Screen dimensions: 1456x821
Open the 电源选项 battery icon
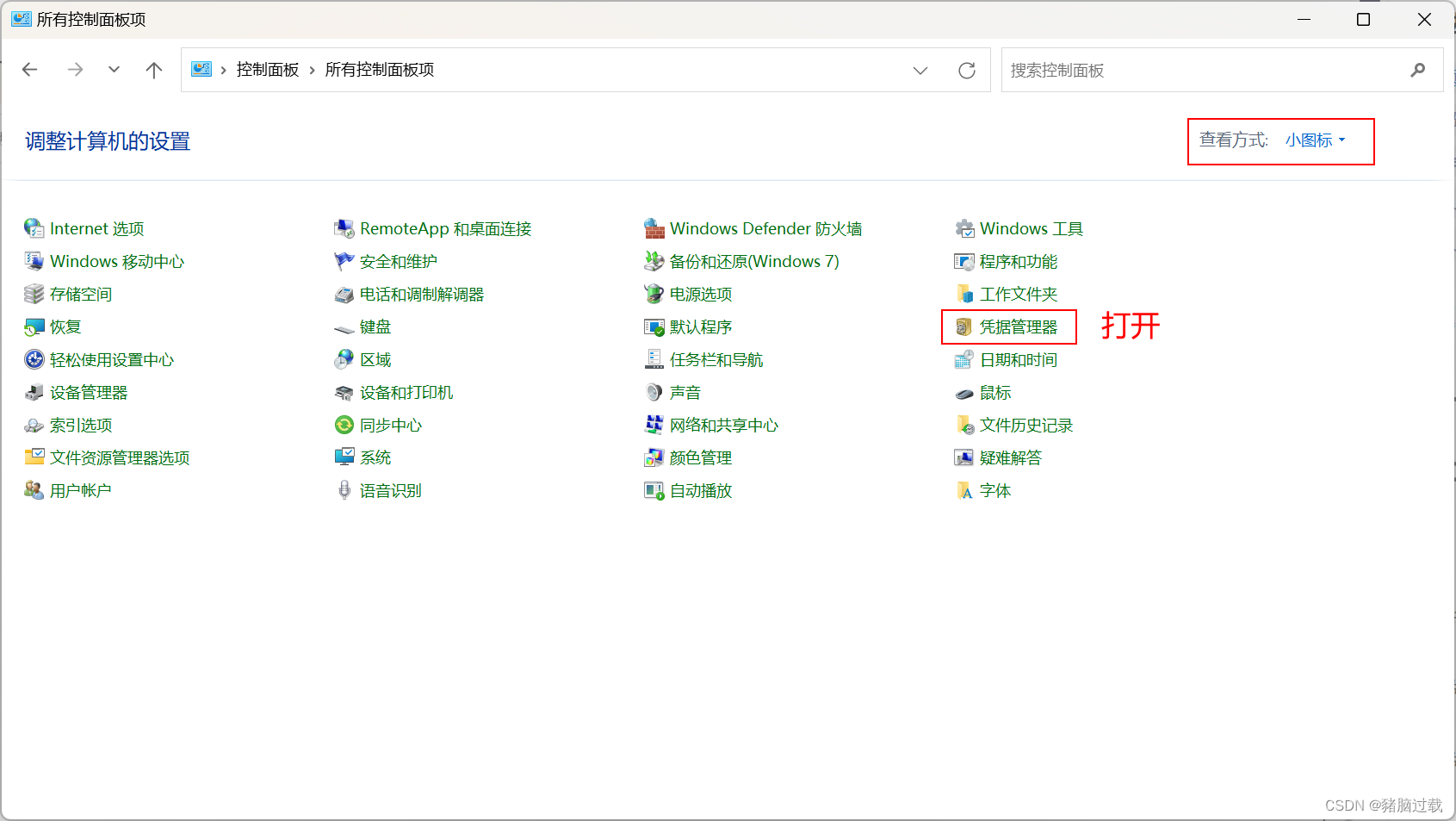(654, 294)
